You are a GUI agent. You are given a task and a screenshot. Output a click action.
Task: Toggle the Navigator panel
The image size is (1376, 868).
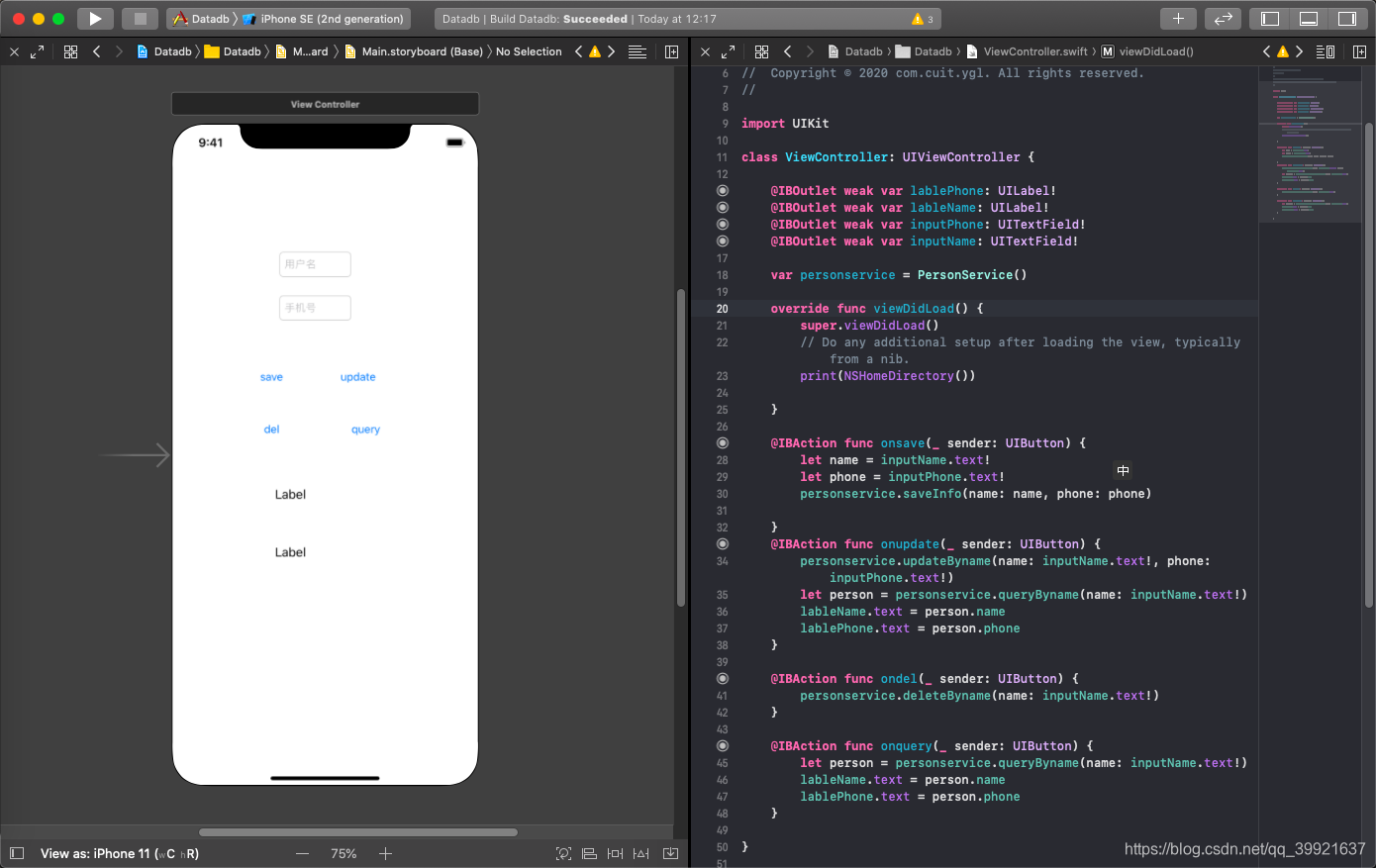1270,19
